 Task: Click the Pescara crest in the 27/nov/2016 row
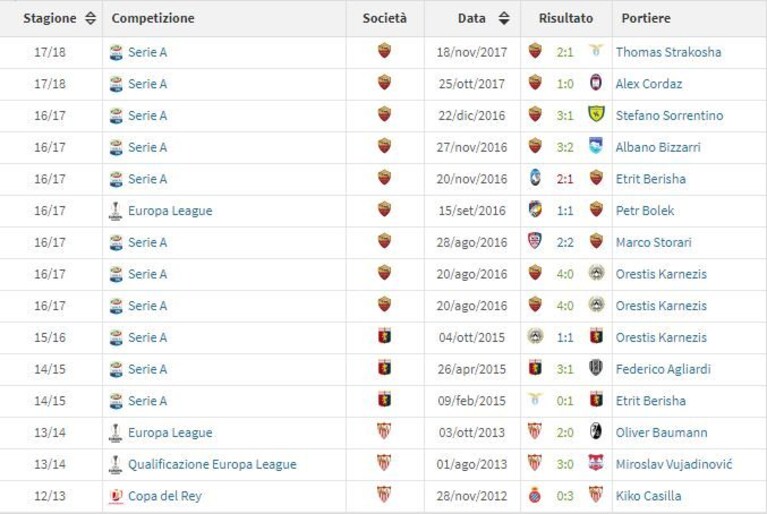point(596,146)
